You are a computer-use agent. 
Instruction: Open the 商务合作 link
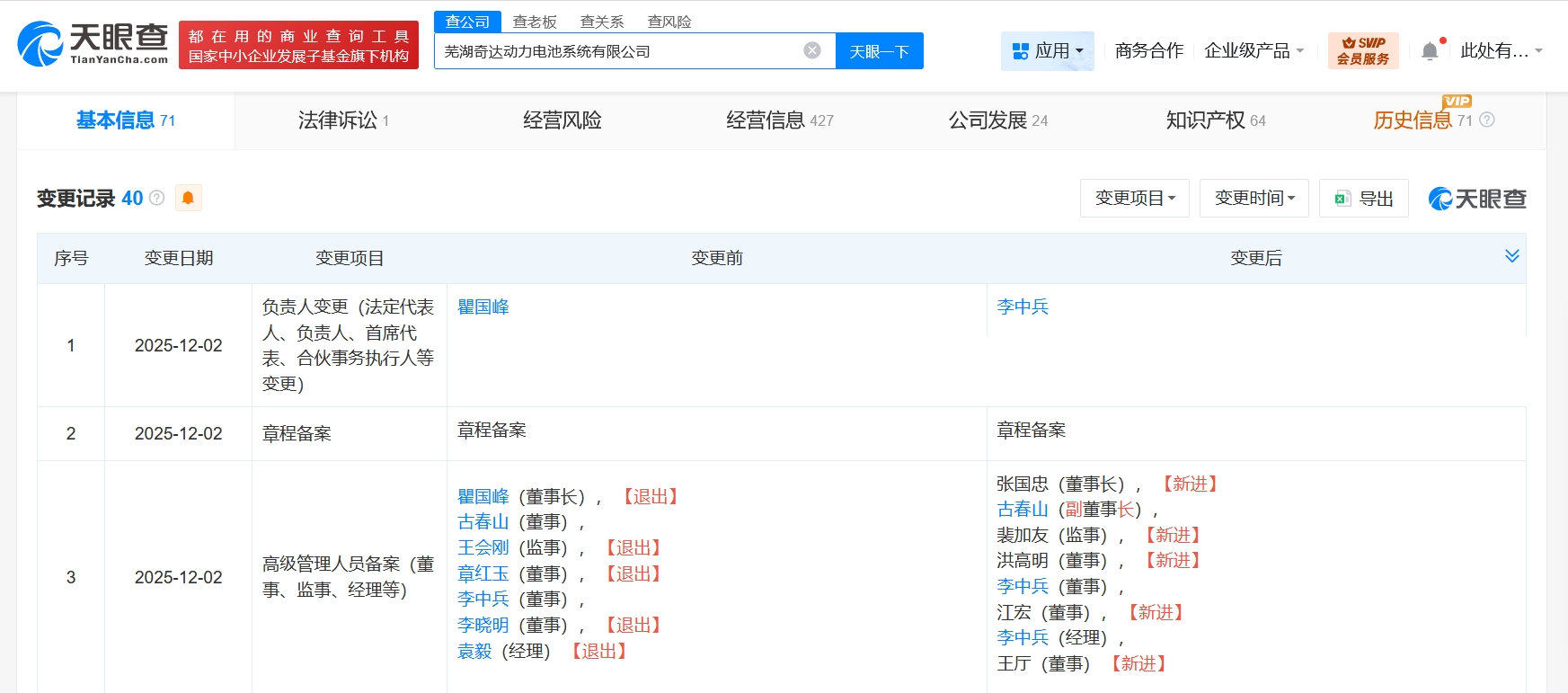pyautogui.click(x=1148, y=51)
